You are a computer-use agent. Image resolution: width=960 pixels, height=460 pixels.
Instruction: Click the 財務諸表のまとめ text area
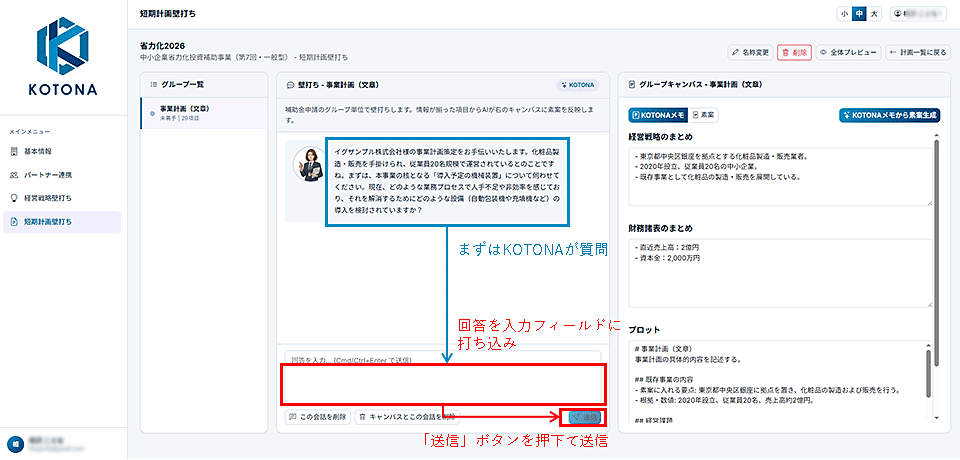point(781,273)
